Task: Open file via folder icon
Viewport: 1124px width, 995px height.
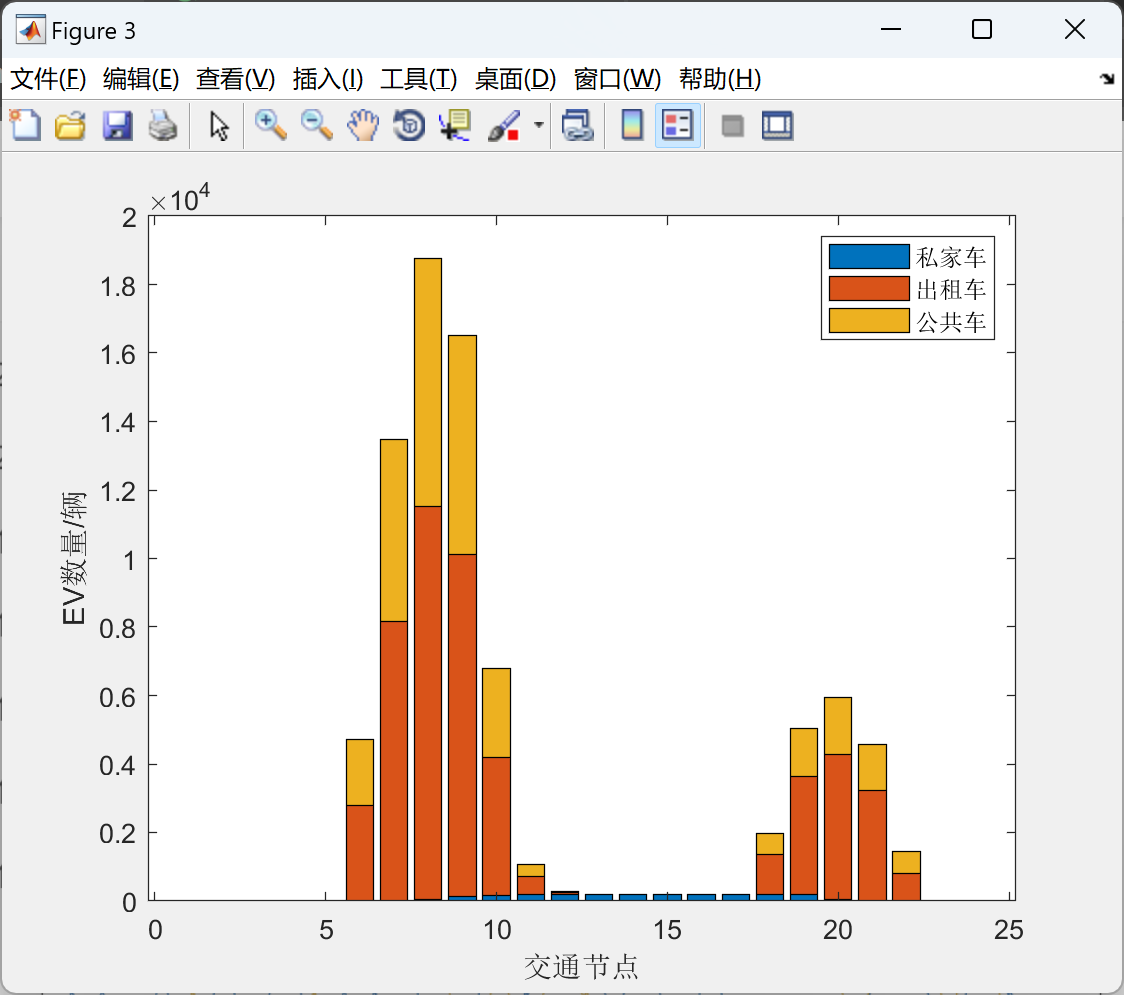Action: pyautogui.click(x=70, y=125)
